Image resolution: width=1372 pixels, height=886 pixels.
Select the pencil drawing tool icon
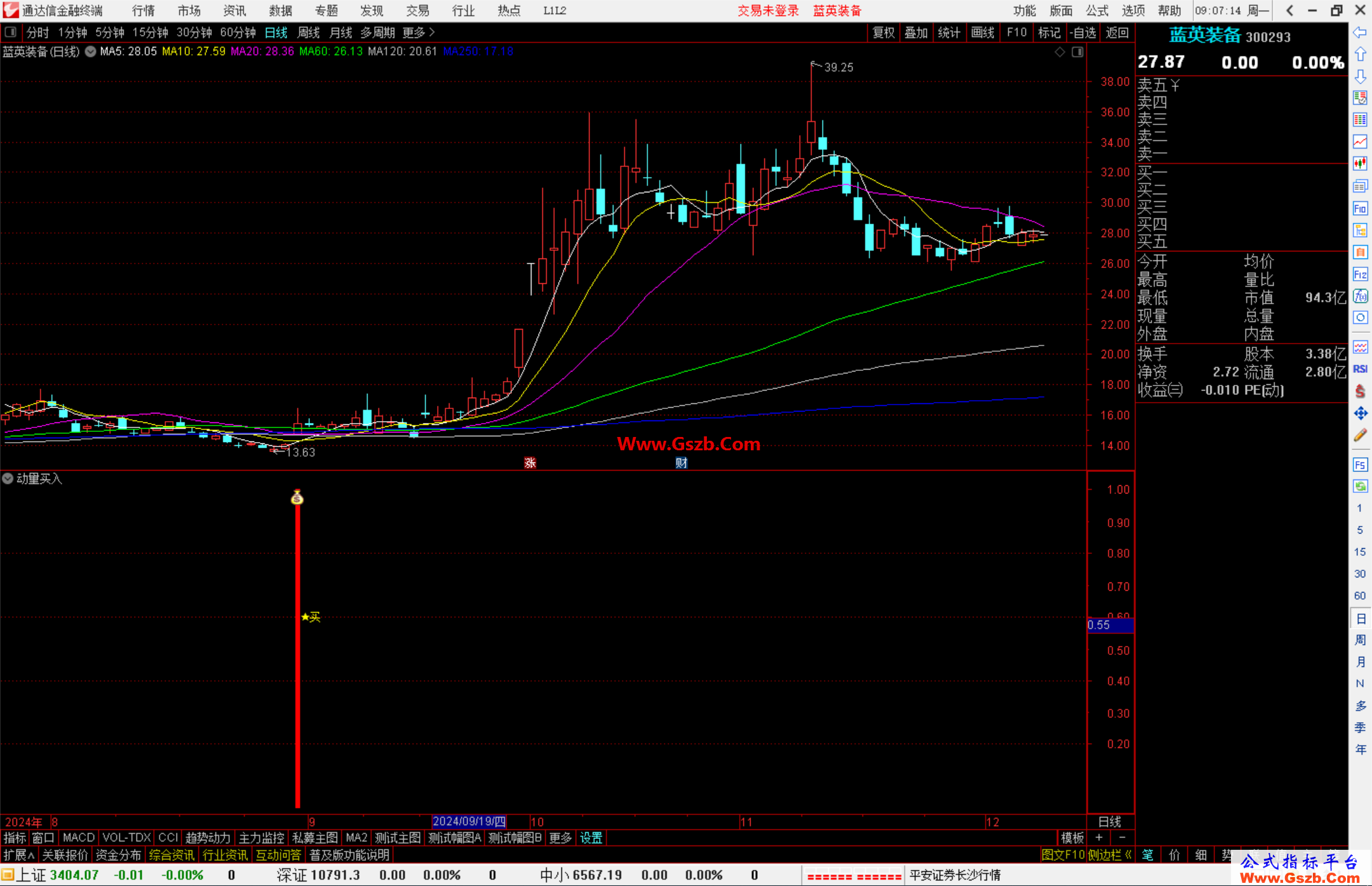tap(1360, 436)
